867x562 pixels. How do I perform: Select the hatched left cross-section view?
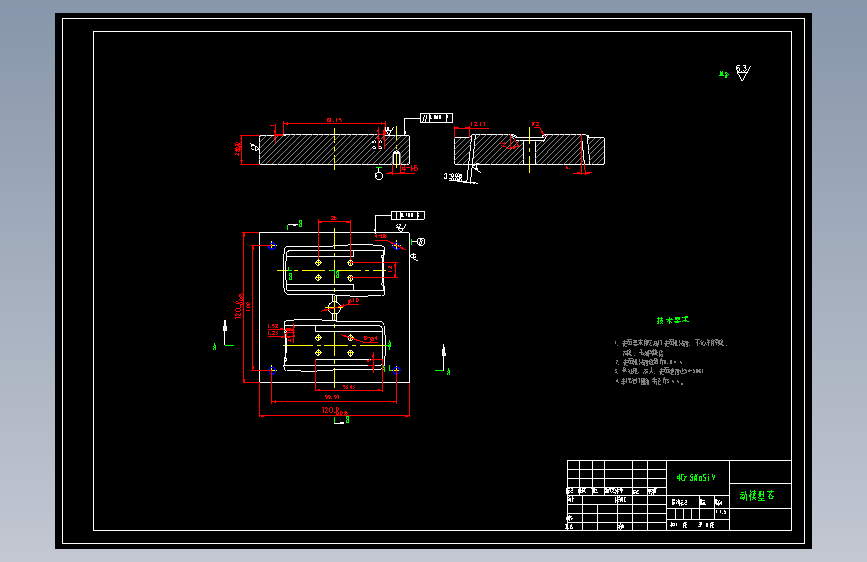pos(335,150)
